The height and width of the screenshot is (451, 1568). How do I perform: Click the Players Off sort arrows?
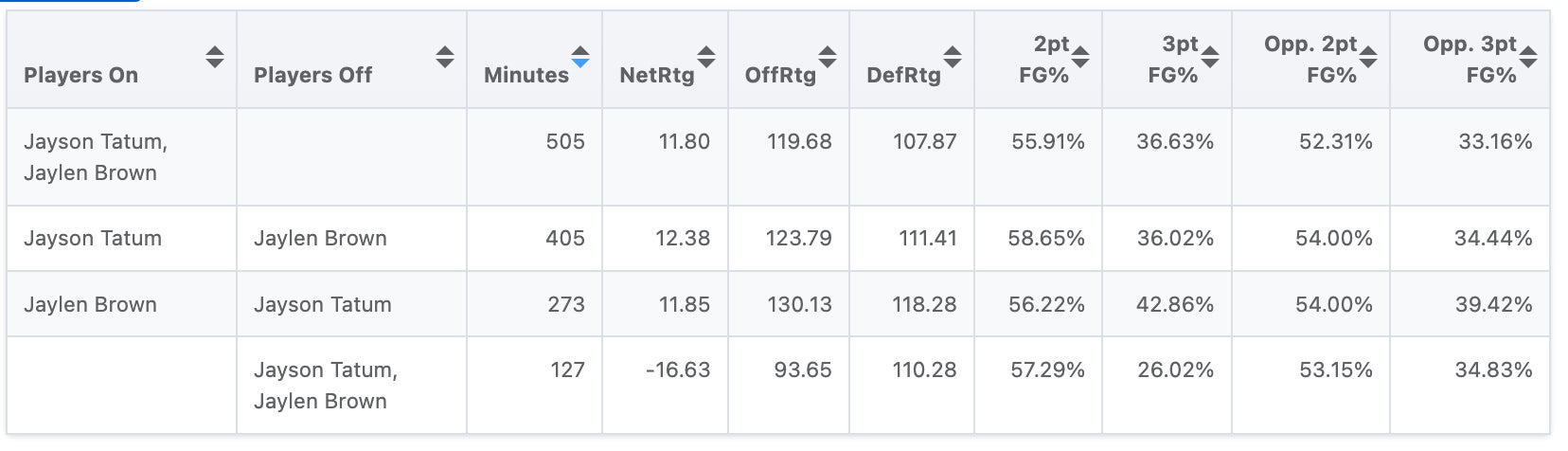pyautogui.click(x=445, y=57)
